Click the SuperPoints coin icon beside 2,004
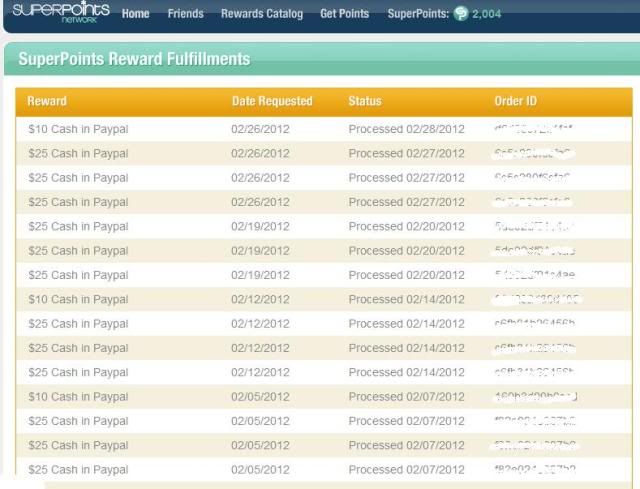The image size is (640, 489). pos(461,14)
